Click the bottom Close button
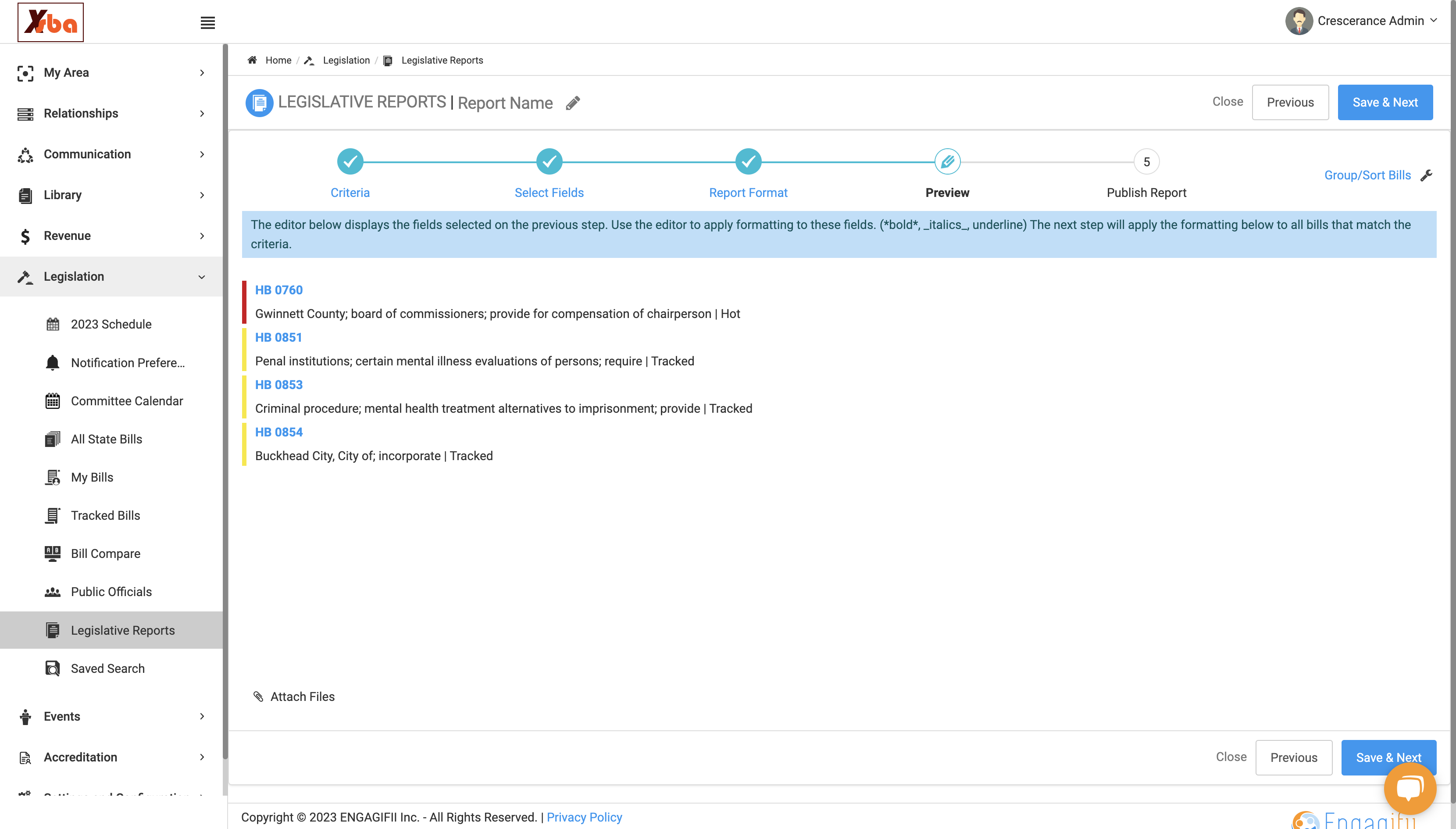The width and height of the screenshot is (1456, 829). [1231, 757]
